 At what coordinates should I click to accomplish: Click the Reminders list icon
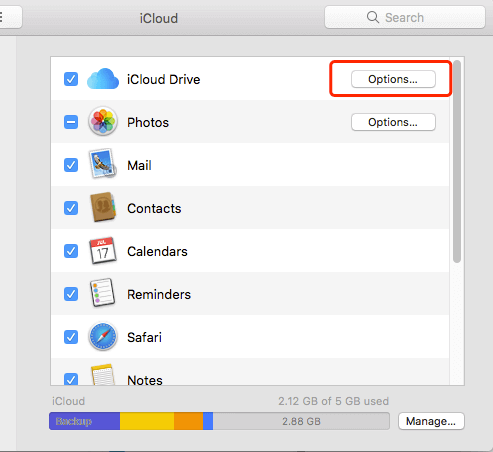click(103, 293)
